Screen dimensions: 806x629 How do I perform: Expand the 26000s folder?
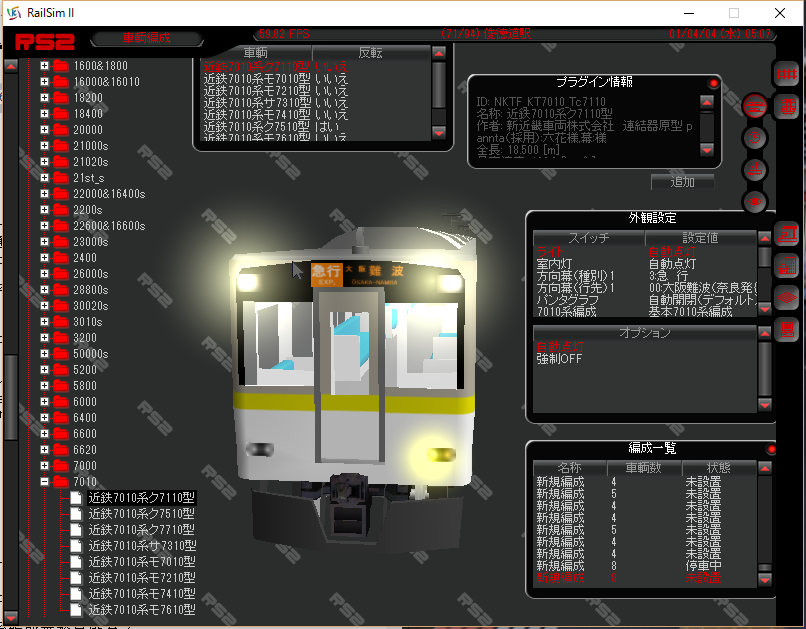tap(45, 274)
